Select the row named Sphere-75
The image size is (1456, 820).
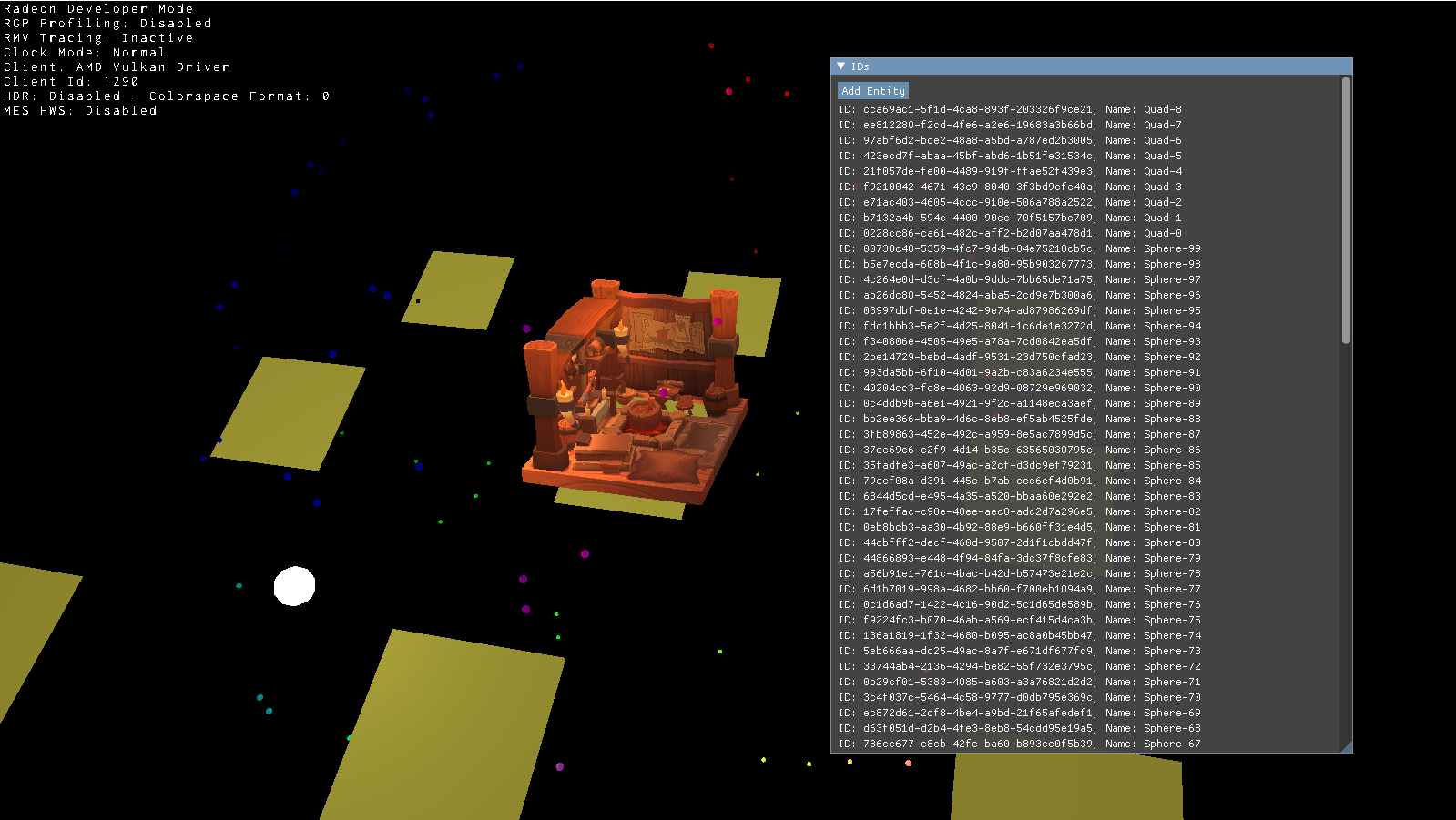(x=1020, y=620)
